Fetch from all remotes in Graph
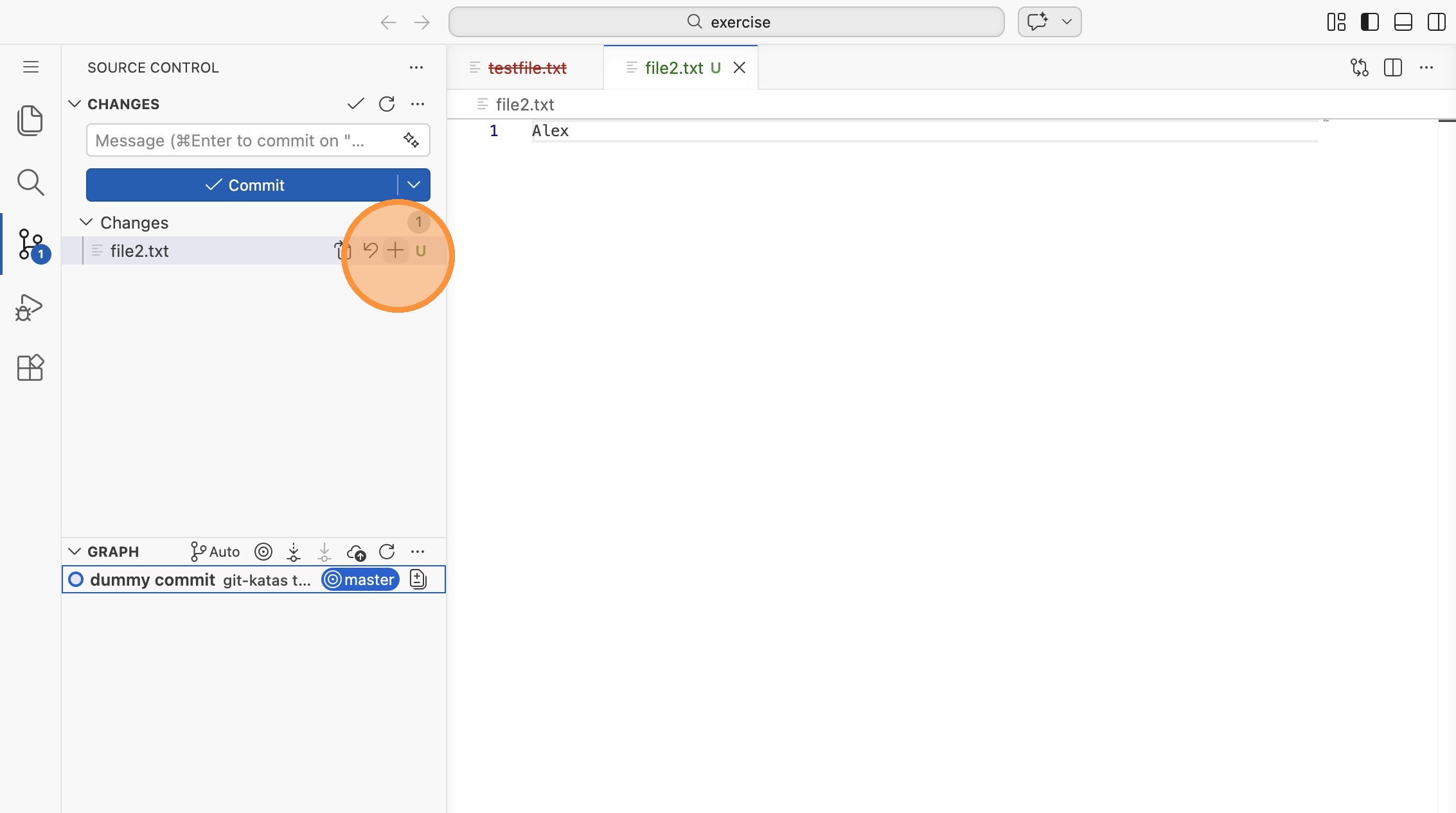1456x813 pixels. click(294, 552)
